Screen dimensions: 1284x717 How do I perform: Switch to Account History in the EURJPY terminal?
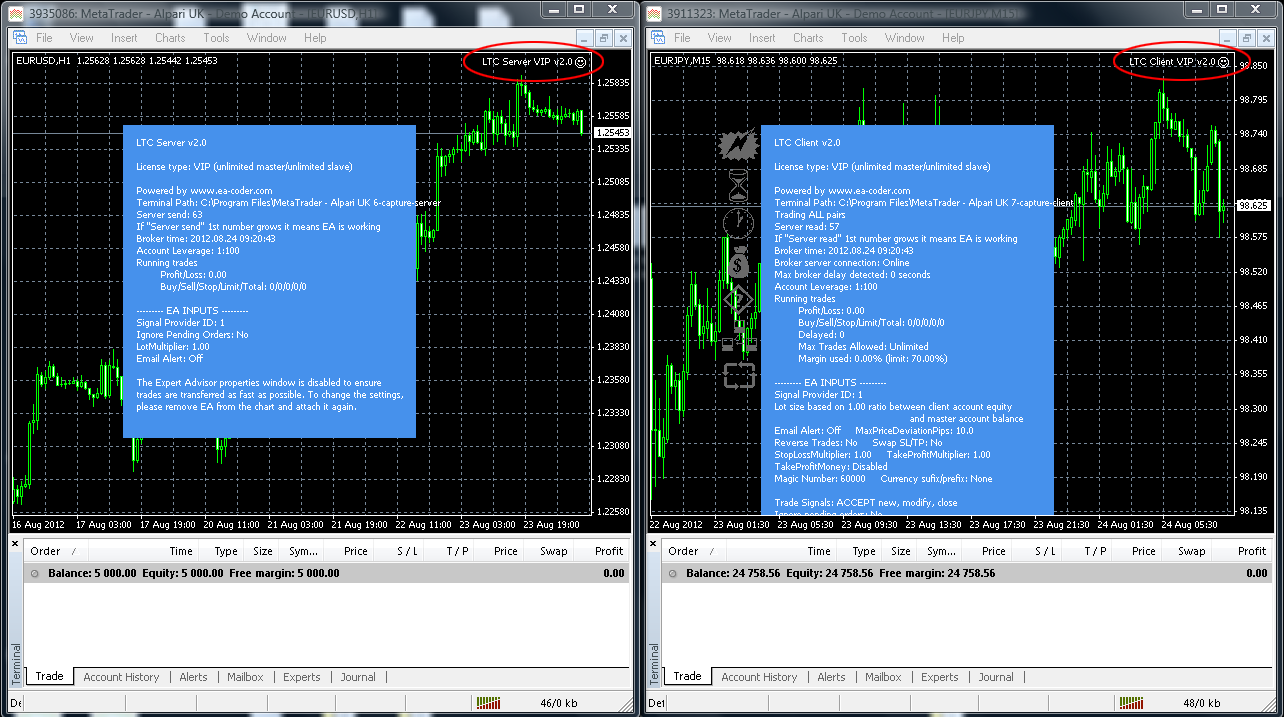(x=759, y=677)
